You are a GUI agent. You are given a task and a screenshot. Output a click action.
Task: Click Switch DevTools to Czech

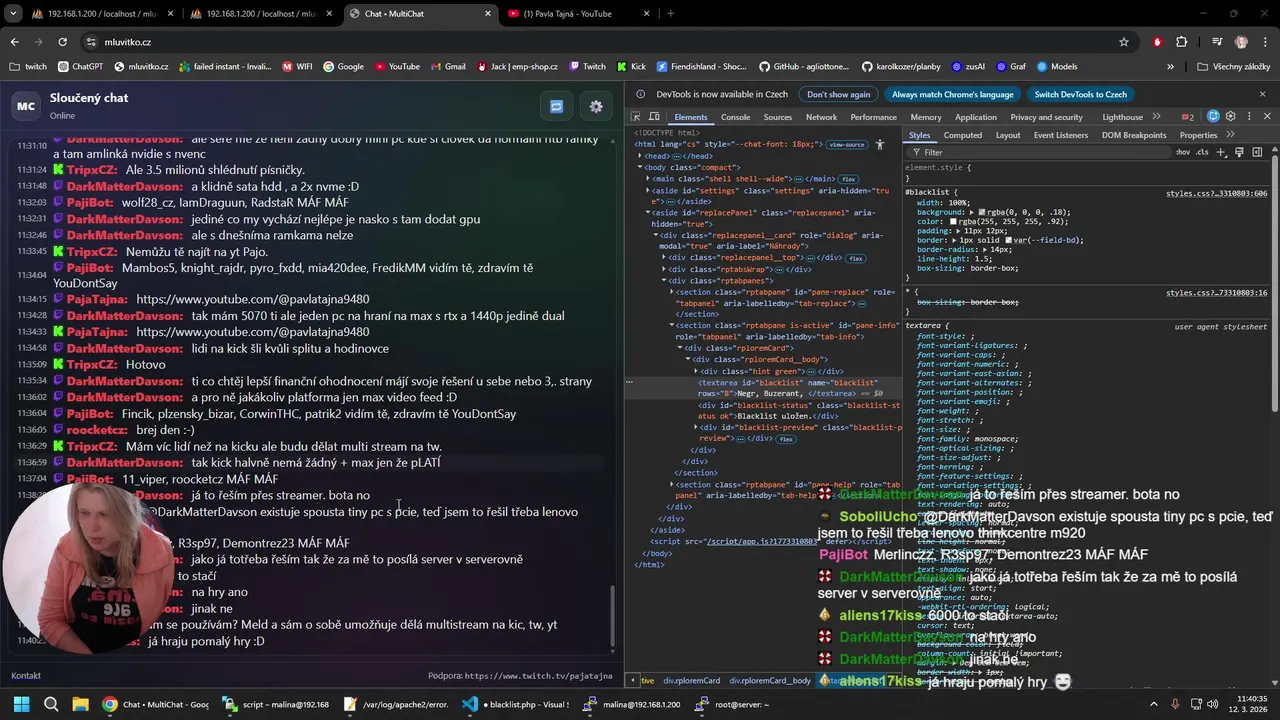click(x=1080, y=94)
